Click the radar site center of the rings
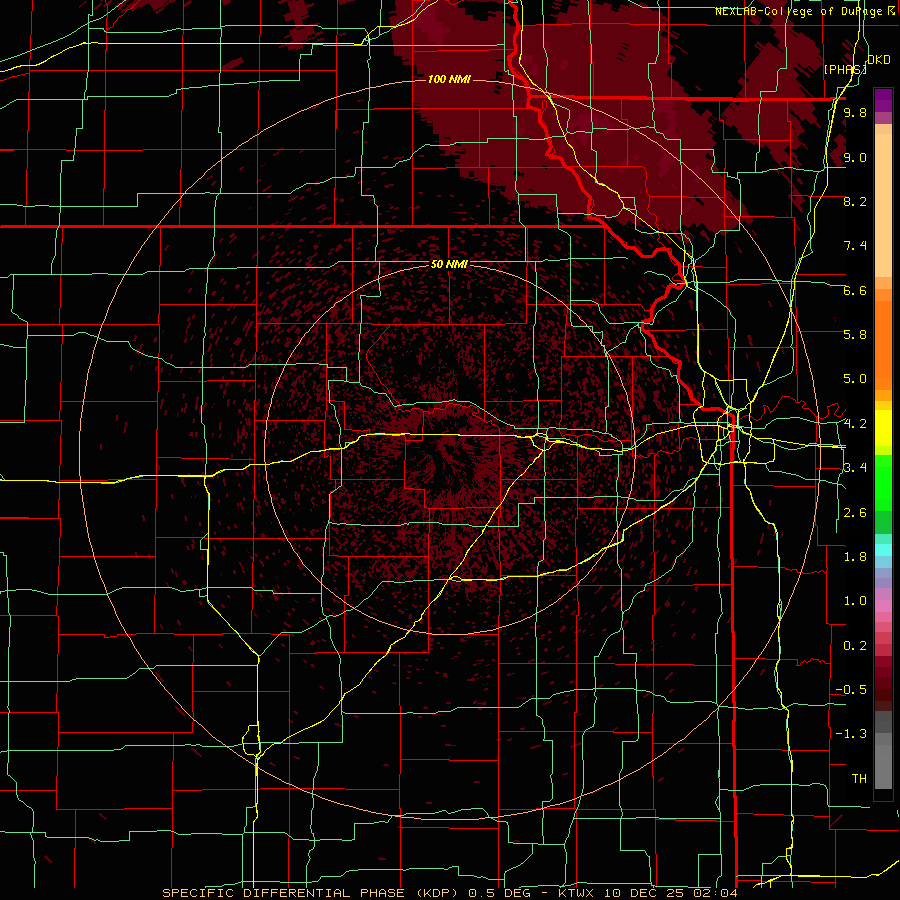 [449, 450]
